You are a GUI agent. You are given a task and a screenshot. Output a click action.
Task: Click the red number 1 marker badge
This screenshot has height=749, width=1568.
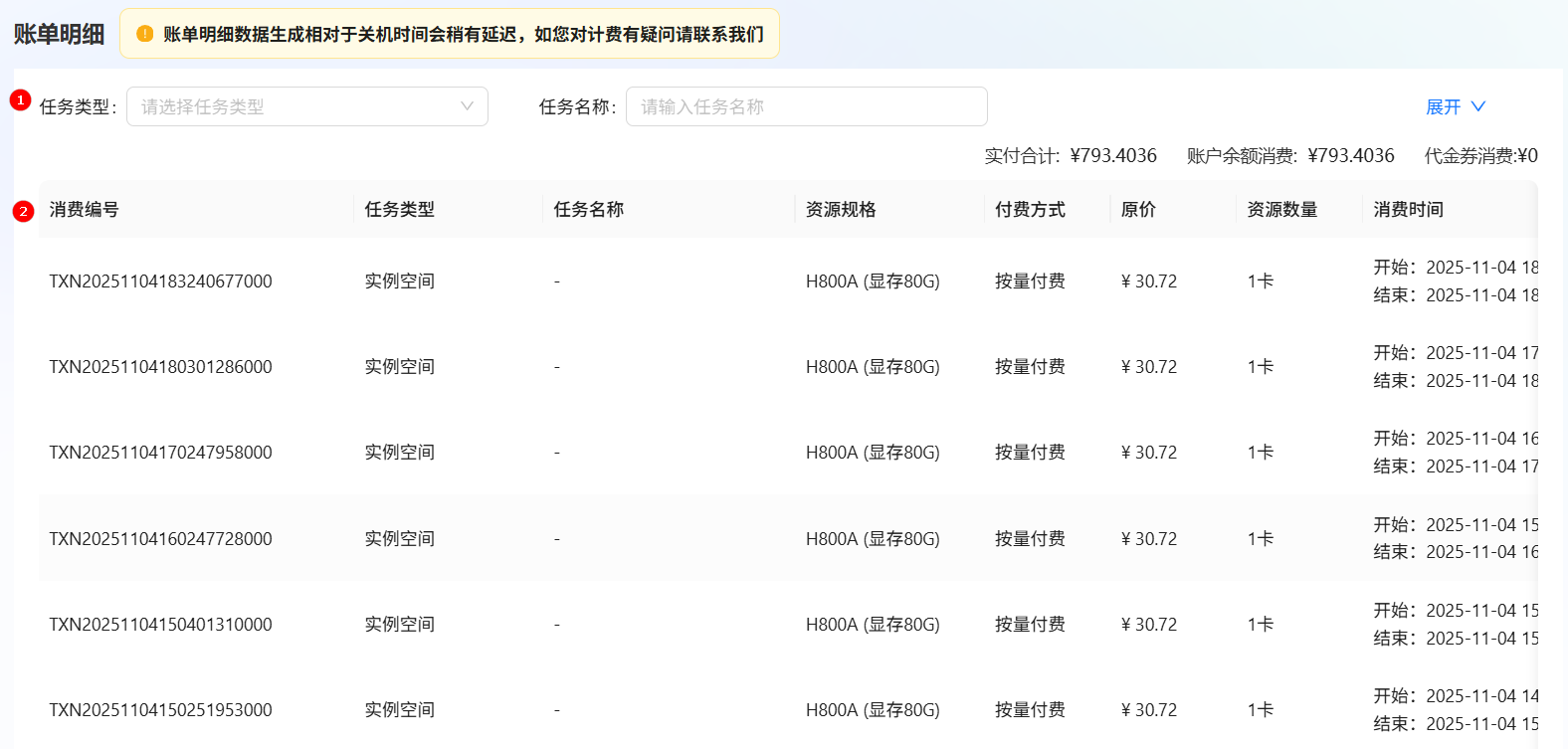tap(20, 100)
